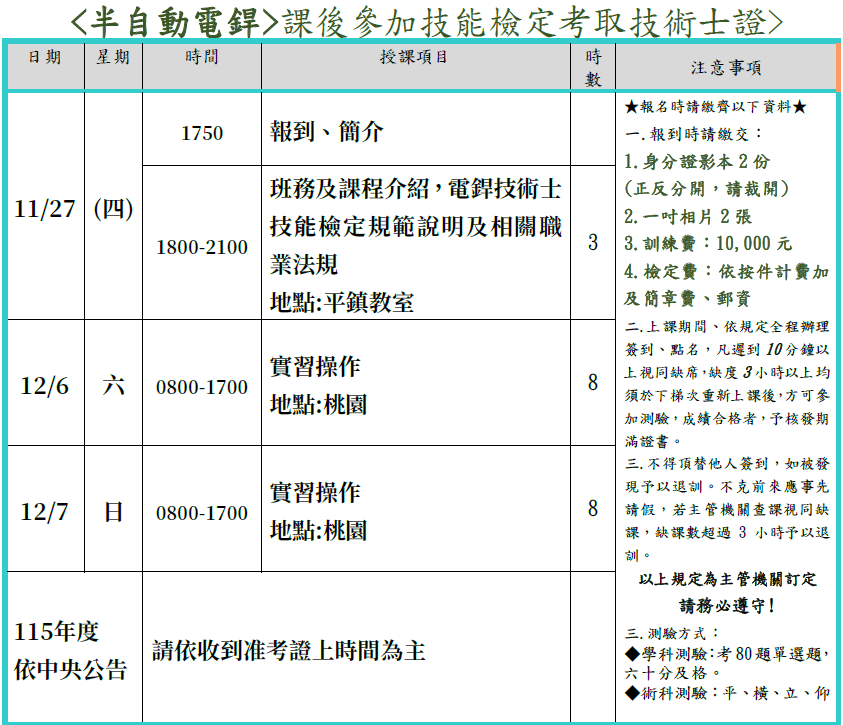Select the 12/7 date cell

(45, 512)
